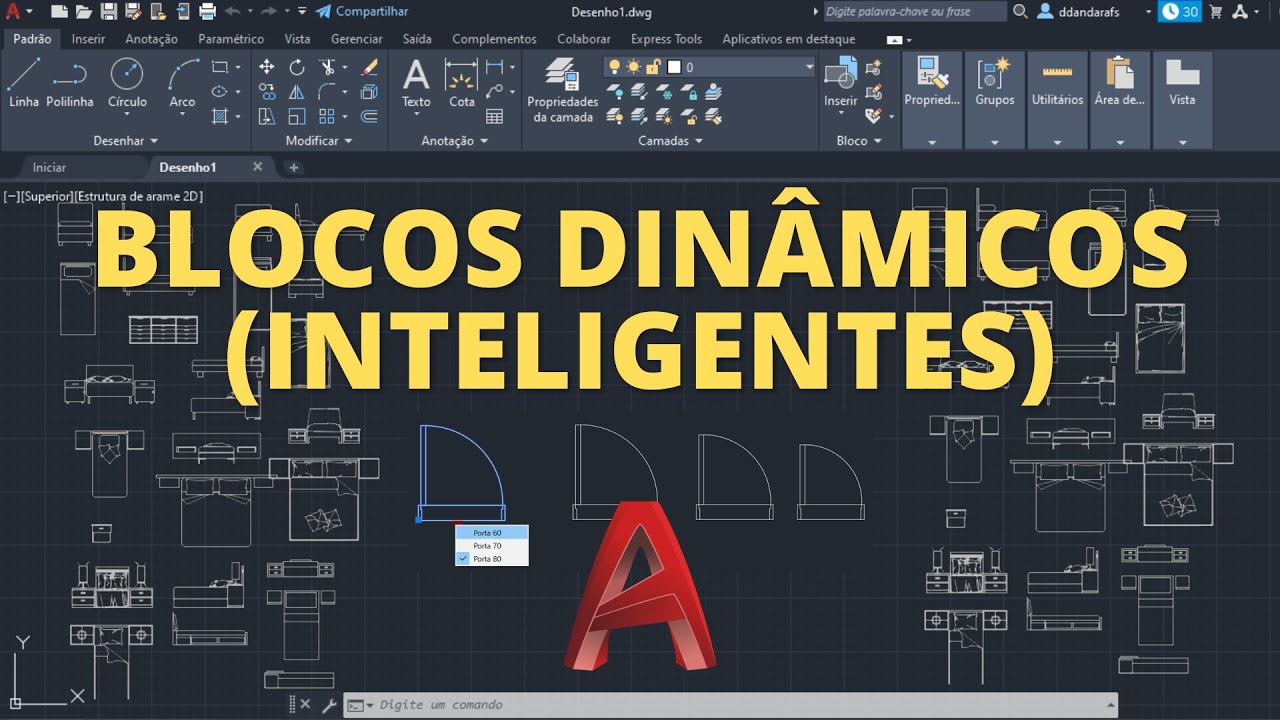
Task: Open Propriedades da camada manager
Action: (563, 90)
